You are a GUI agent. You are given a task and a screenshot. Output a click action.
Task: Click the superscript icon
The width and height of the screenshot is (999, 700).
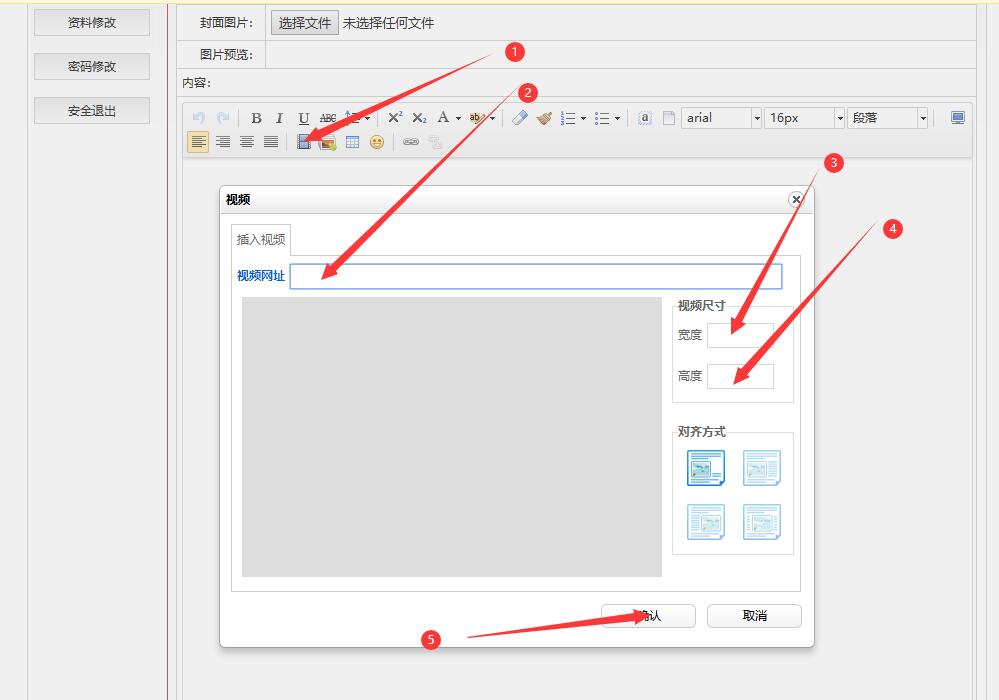pos(395,118)
